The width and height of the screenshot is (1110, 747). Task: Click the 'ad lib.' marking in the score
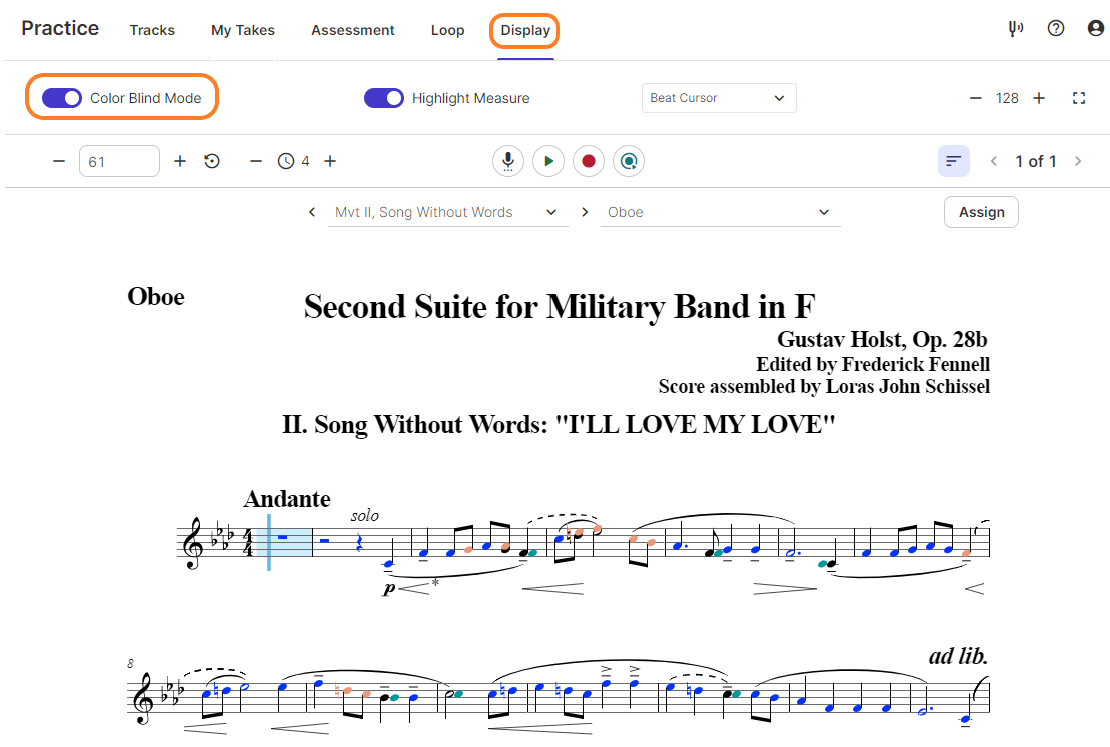[x=959, y=656]
